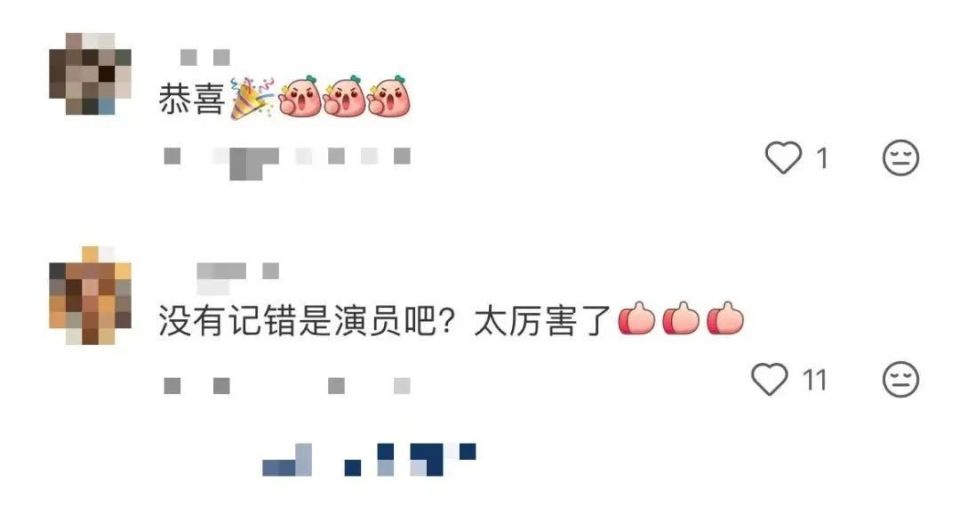Select the comment "没有记错是演员吧？太厉害了"

385,320
